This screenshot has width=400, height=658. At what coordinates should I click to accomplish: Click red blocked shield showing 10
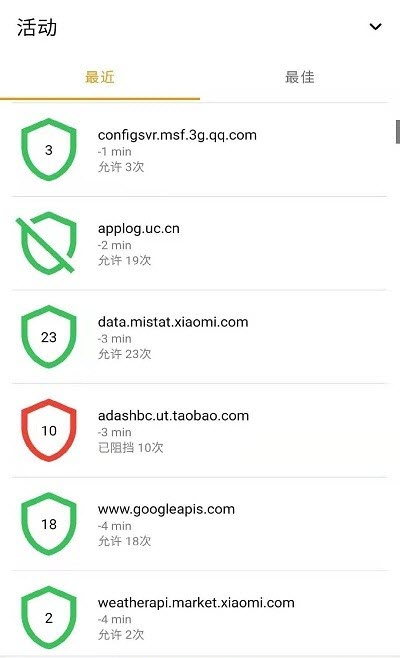click(49, 430)
